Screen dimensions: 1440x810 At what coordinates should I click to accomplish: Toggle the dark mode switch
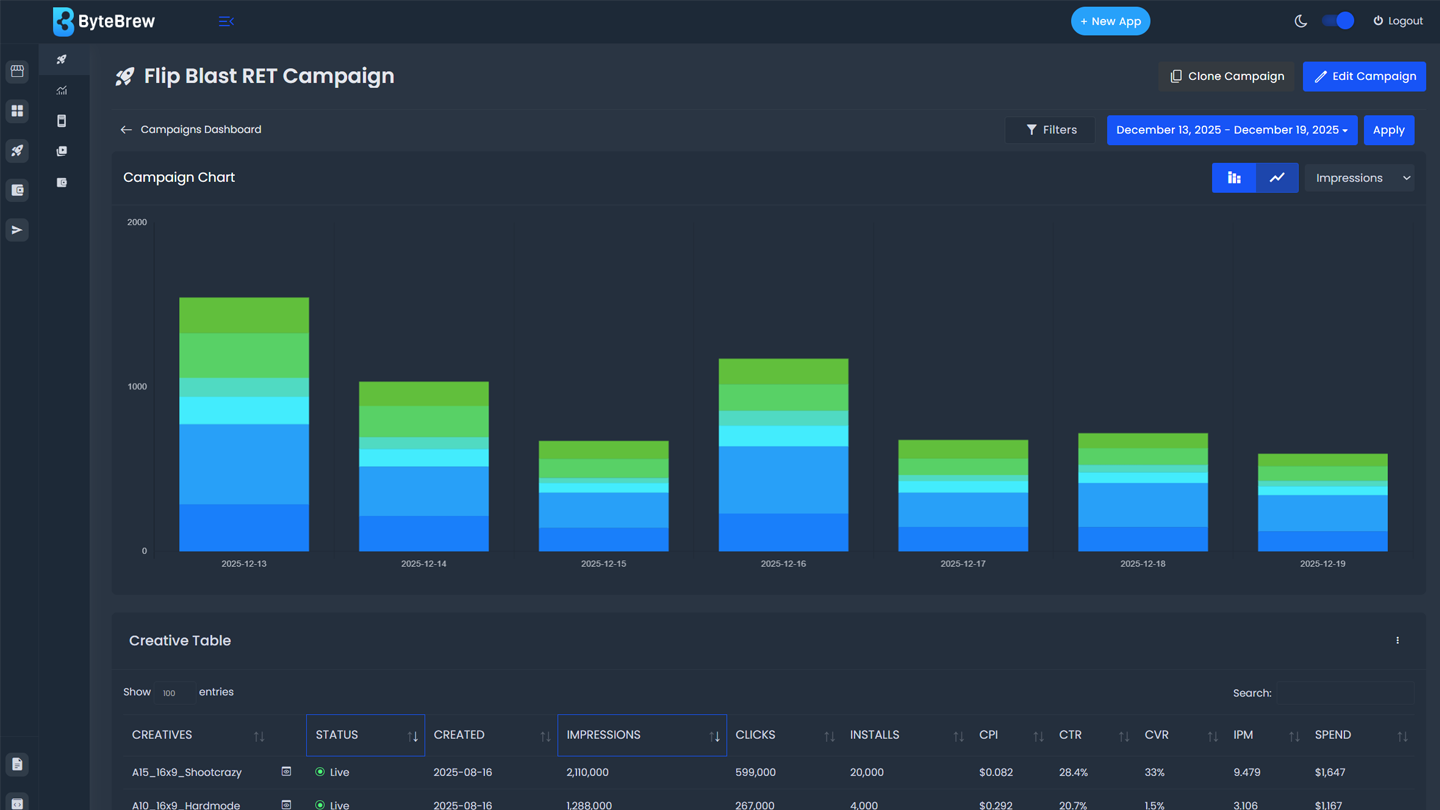click(x=1337, y=21)
